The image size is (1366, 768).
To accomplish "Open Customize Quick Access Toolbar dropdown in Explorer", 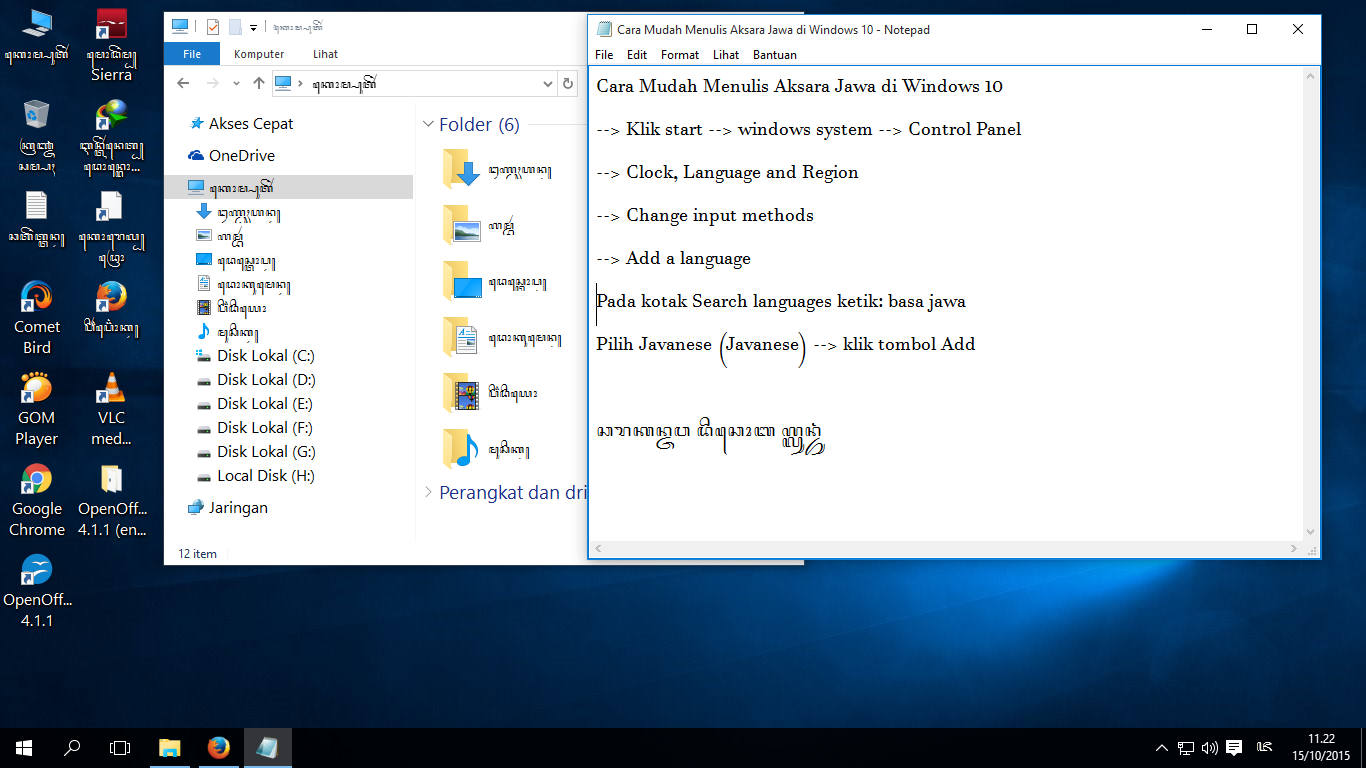I will (254, 28).
